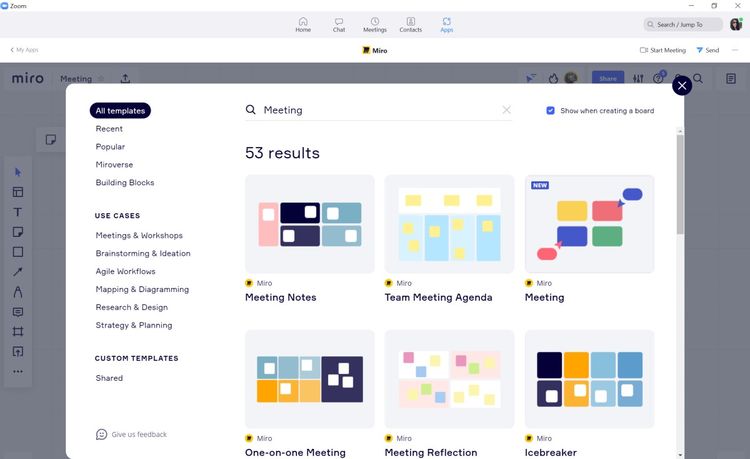
Task: Click Zoom Search / Jump To field
Action: 683,24
